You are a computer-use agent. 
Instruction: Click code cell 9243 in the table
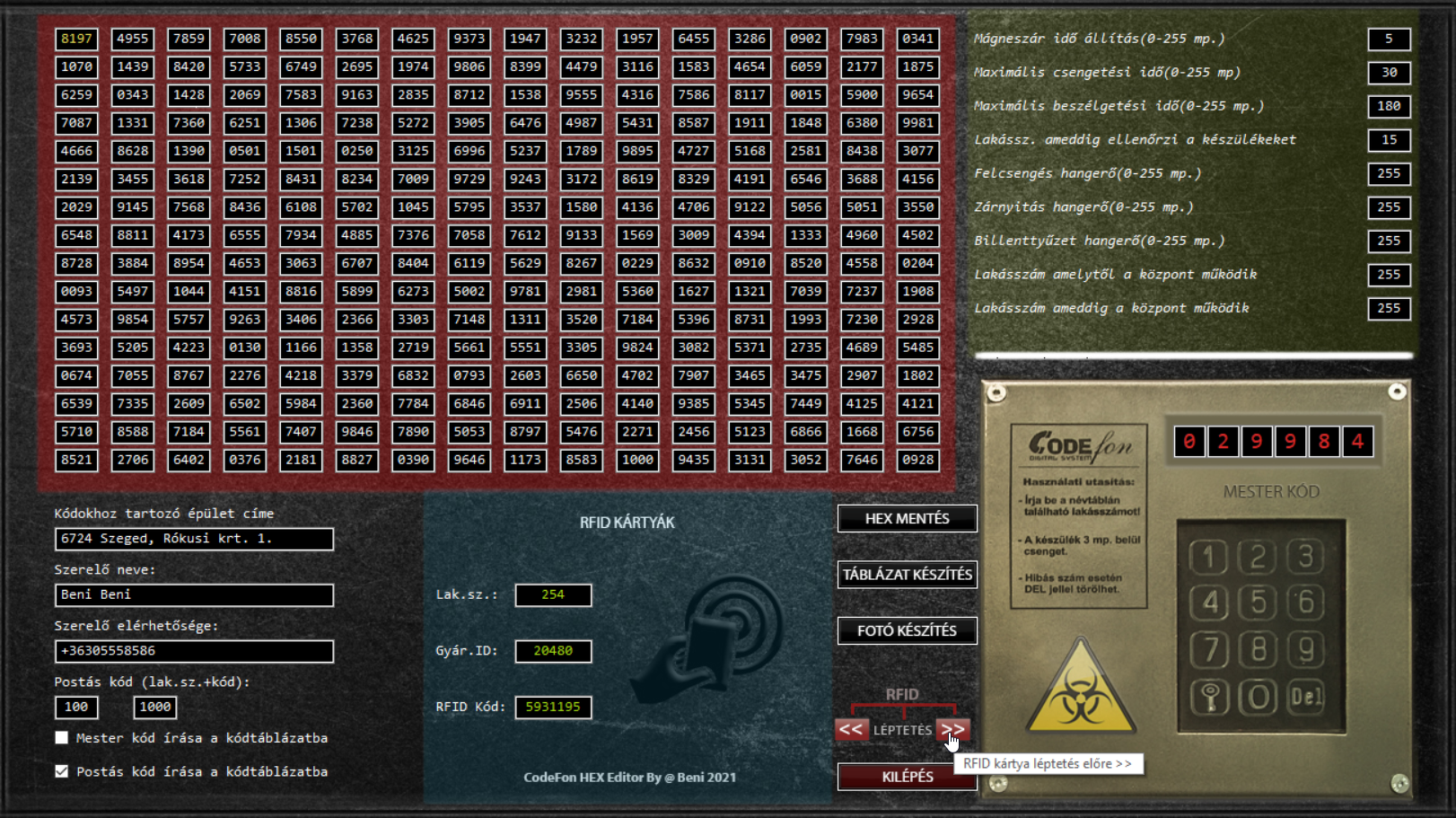(x=525, y=180)
